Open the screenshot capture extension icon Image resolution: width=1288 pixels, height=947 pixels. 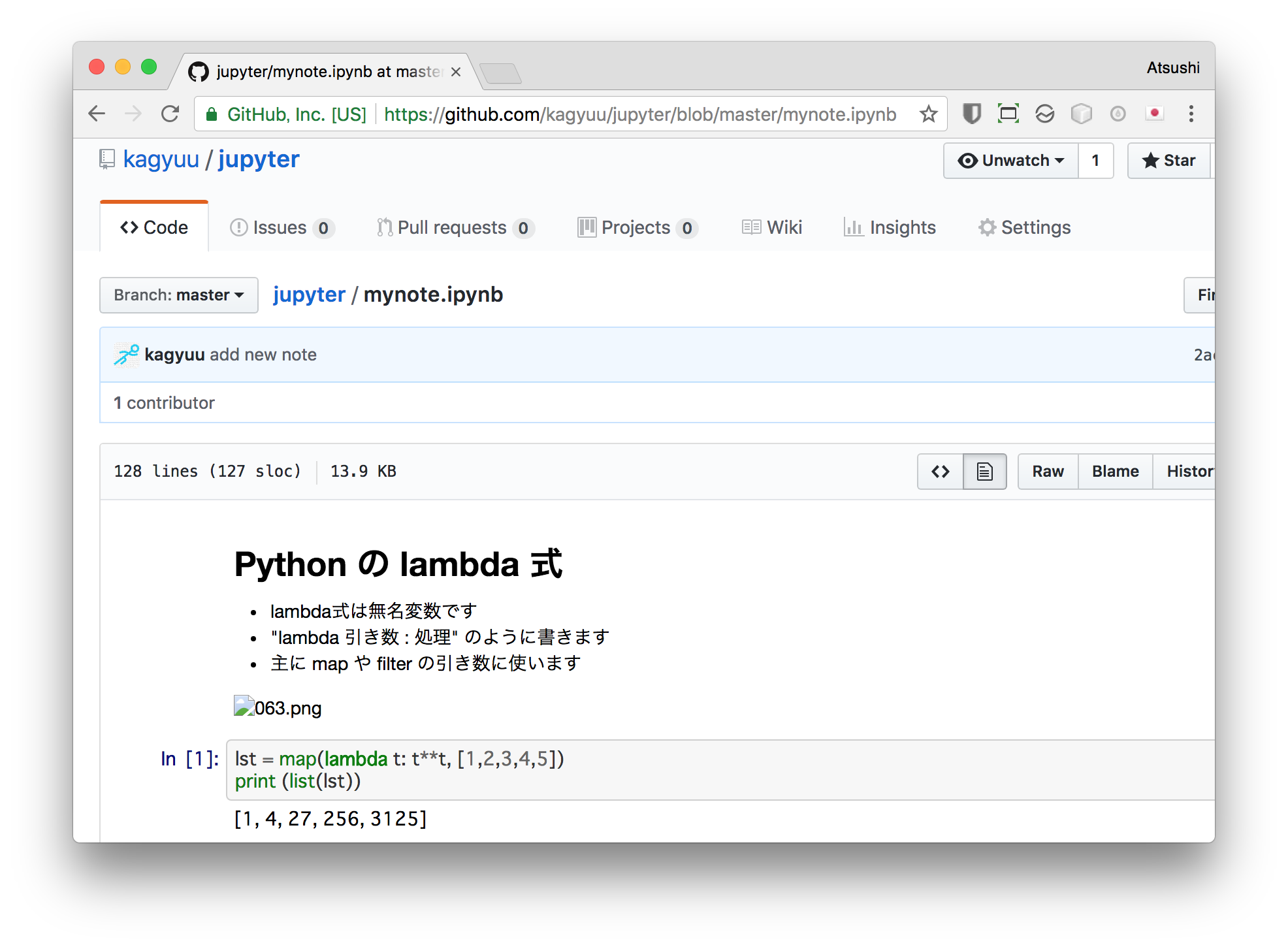pos(1008,113)
